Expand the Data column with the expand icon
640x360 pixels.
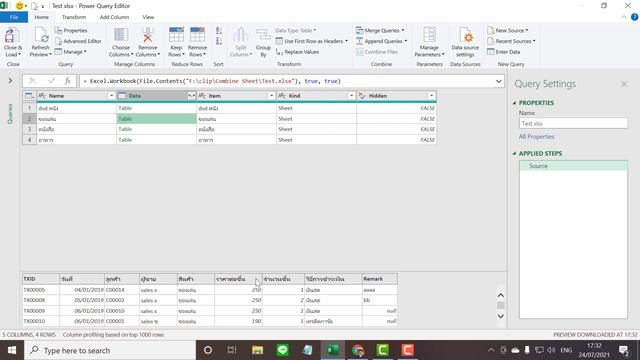point(191,96)
